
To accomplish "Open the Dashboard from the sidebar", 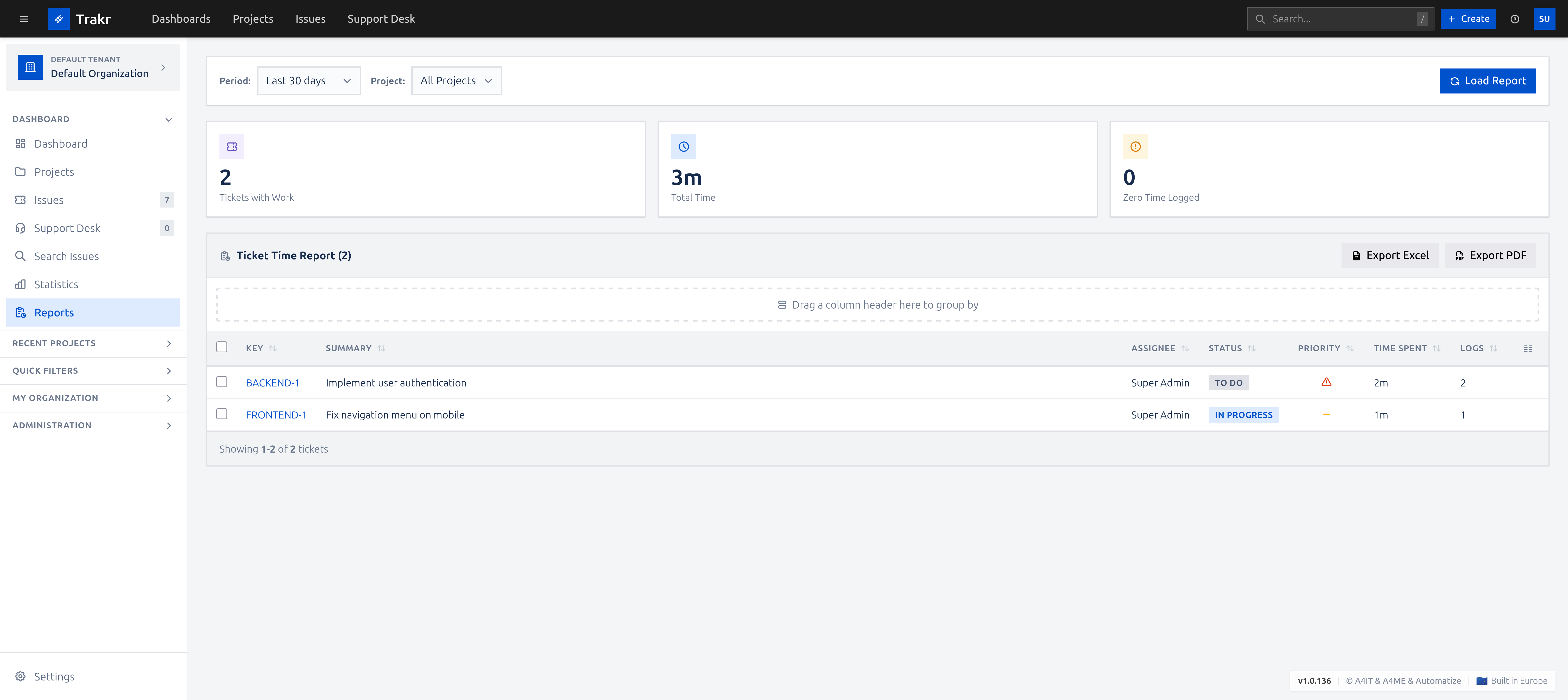I will tap(60, 143).
